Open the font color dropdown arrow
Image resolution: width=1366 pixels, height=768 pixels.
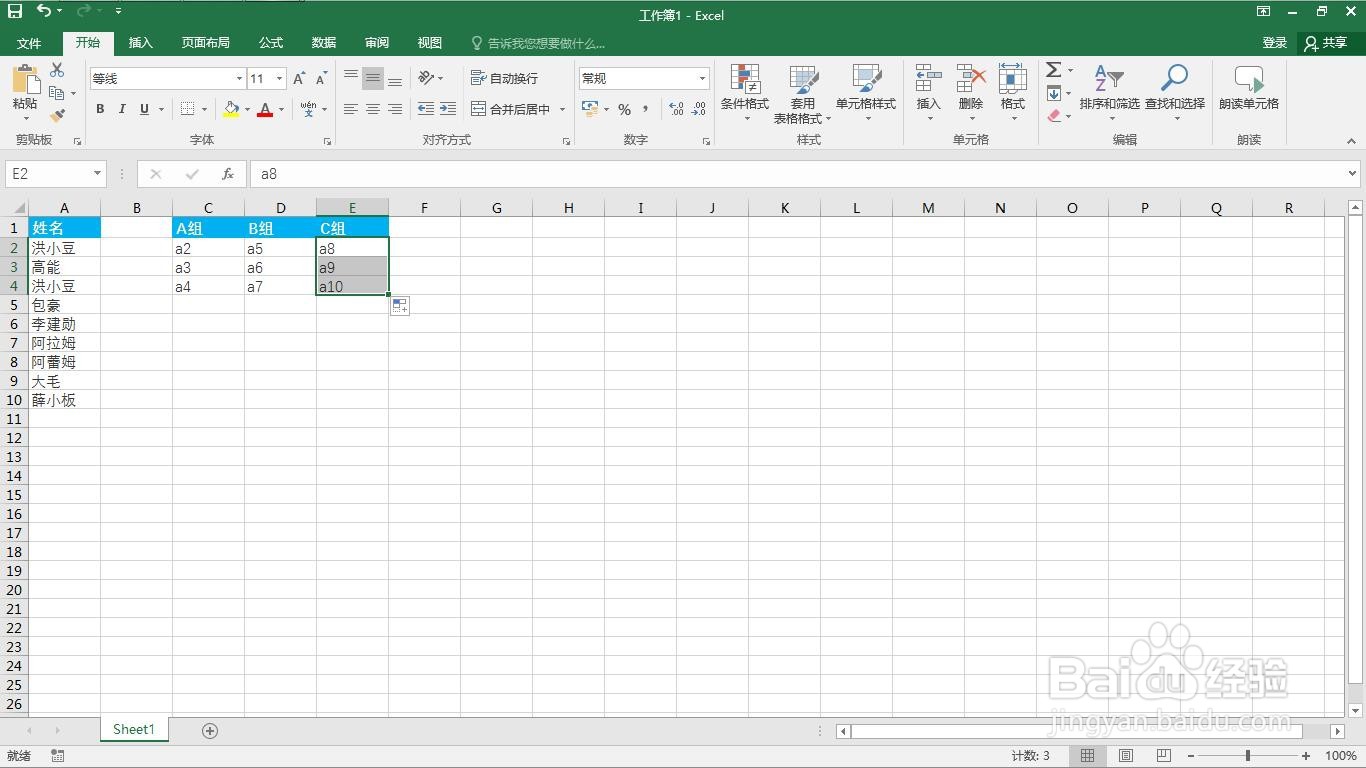click(x=281, y=109)
